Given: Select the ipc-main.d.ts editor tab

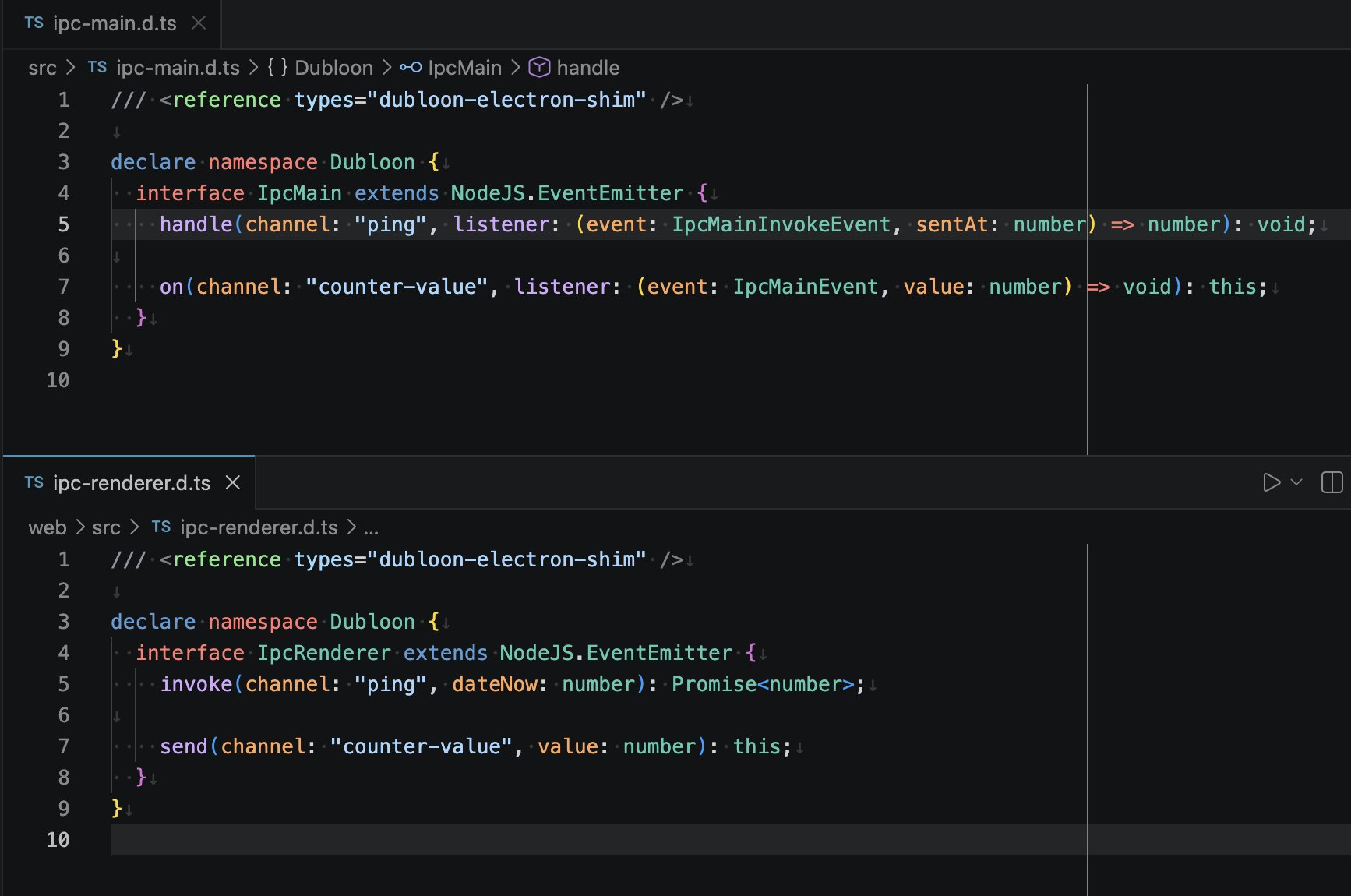Looking at the screenshot, I should tap(112, 24).
